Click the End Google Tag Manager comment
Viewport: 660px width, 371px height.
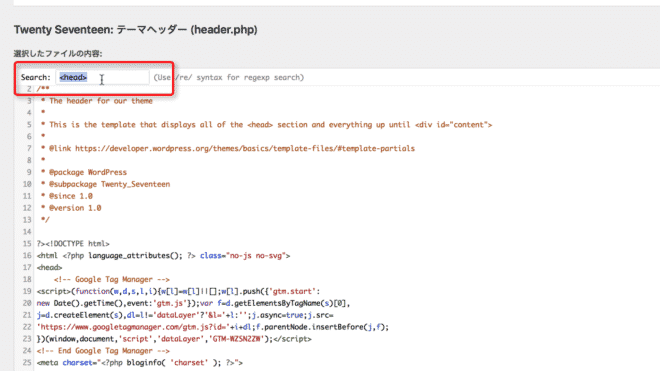point(103,351)
